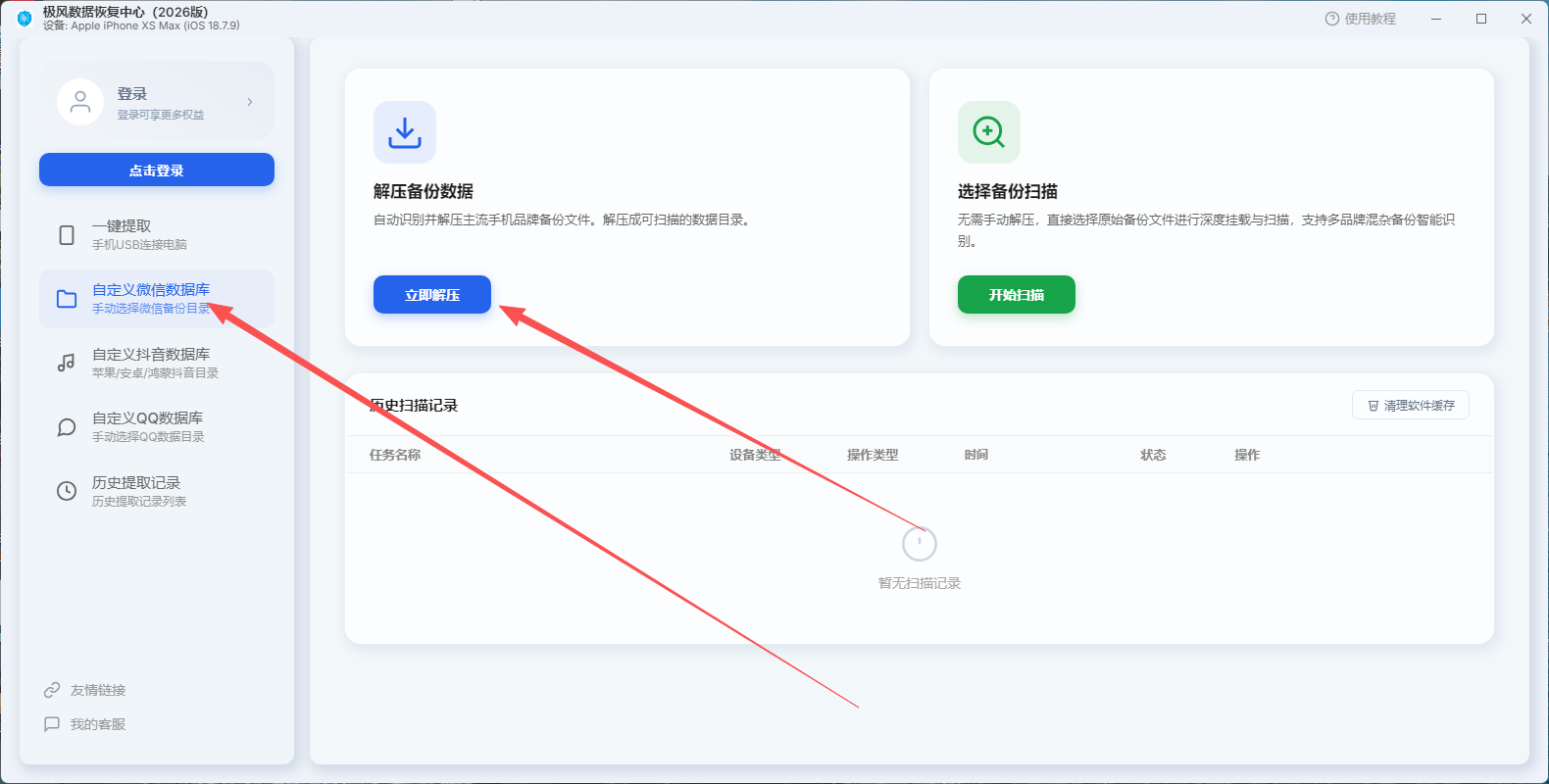Click the empty-state clock icon
This screenshot has width=1549, height=784.
click(920, 543)
